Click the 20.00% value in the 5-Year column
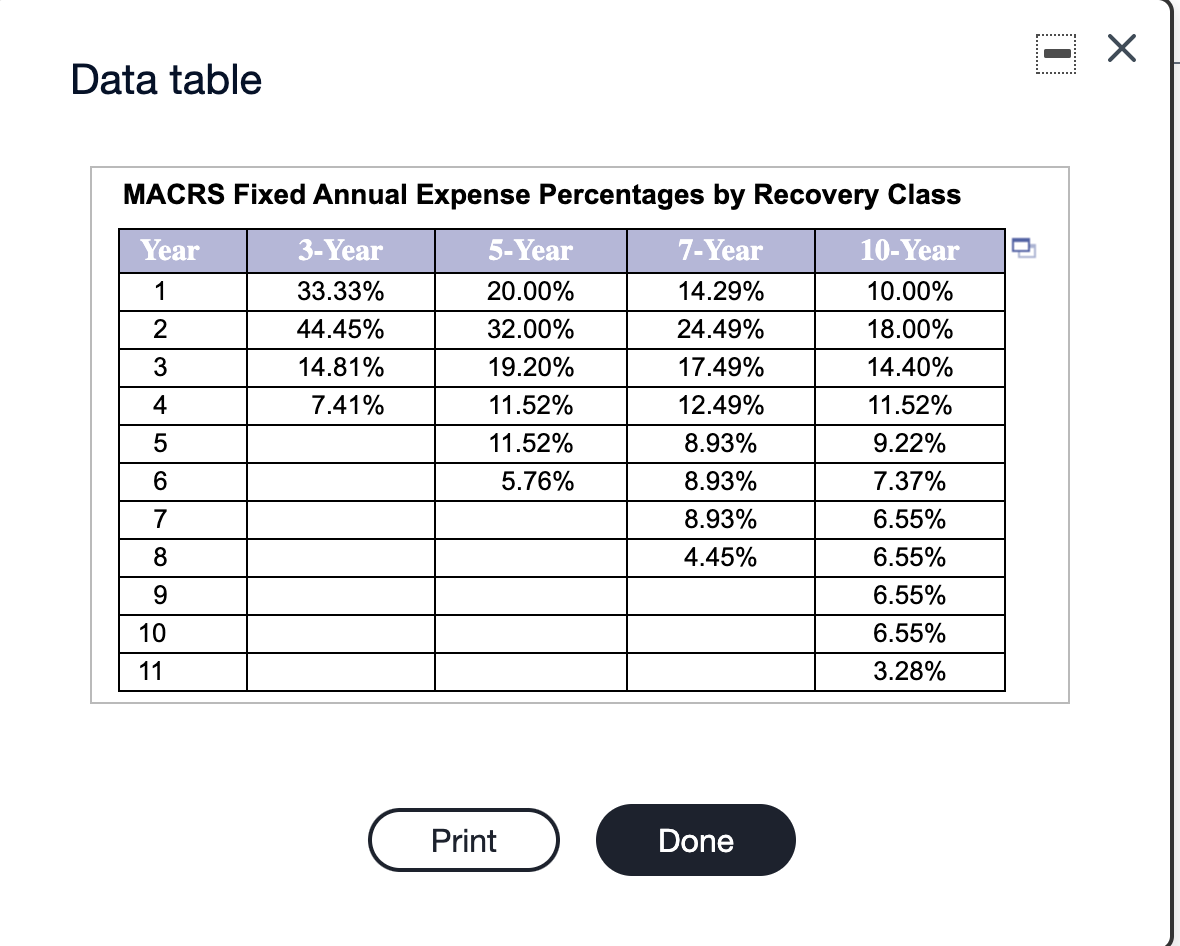The width and height of the screenshot is (1180, 946). (x=530, y=291)
